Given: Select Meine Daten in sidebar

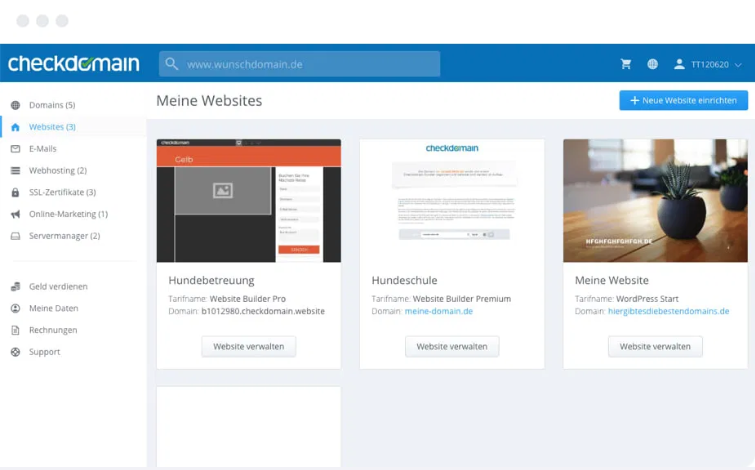Looking at the screenshot, I should click(x=53, y=308).
